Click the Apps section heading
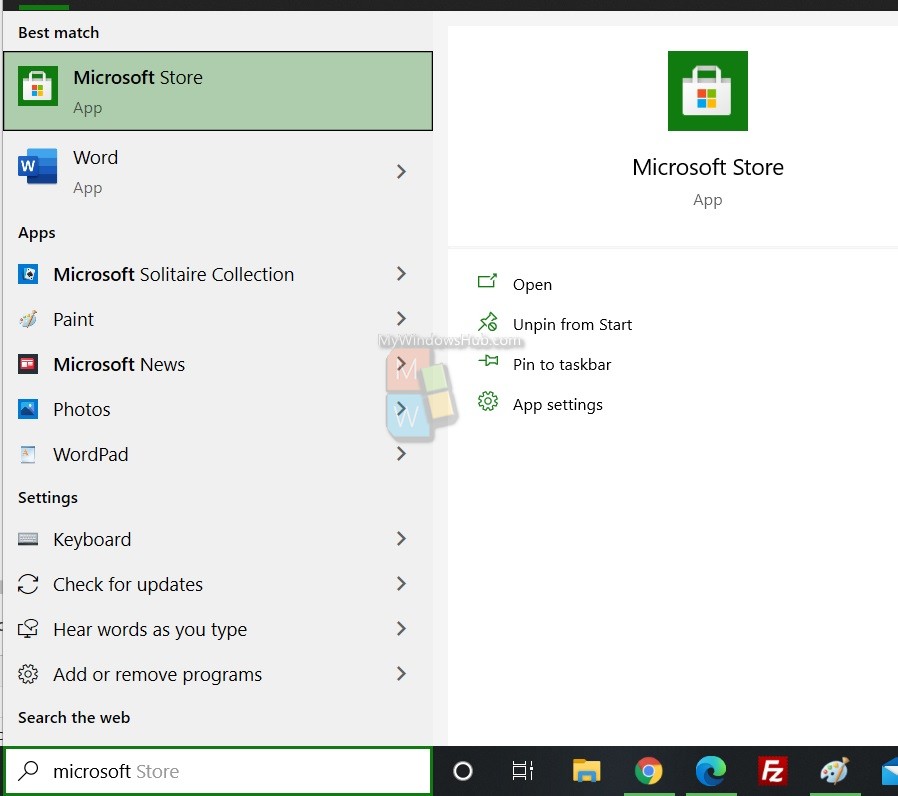This screenshot has height=796, width=898. pos(37,233)
